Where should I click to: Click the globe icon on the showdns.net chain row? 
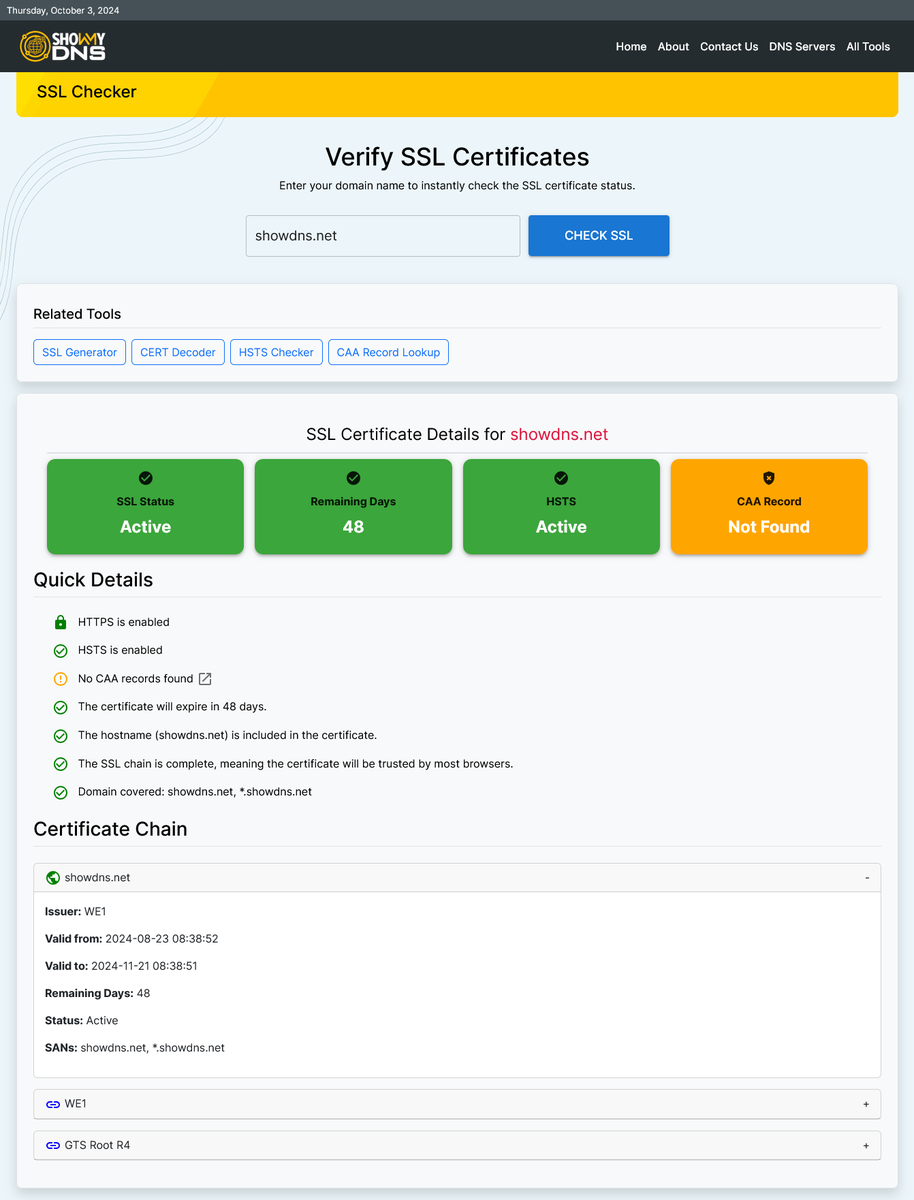(x=53, y=878)
